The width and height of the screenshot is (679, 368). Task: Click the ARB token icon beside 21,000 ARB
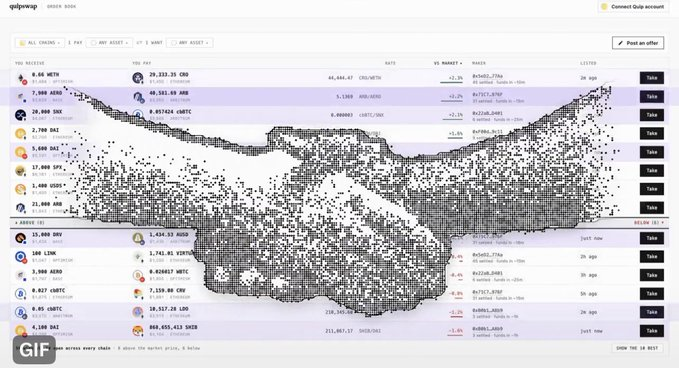tap(20, 208)
